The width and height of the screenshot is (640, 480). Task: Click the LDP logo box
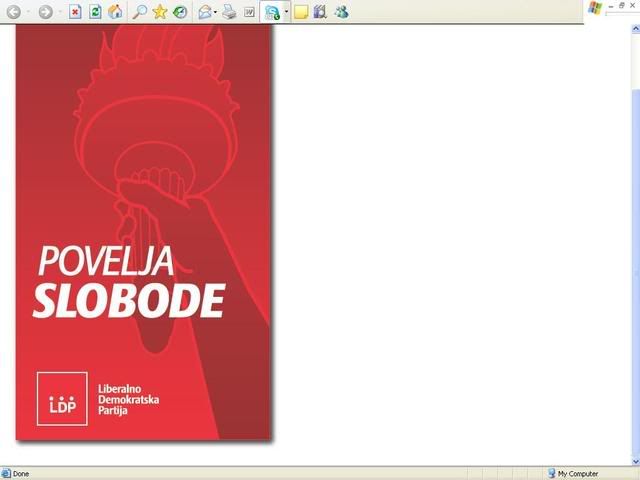coord(62,398)
